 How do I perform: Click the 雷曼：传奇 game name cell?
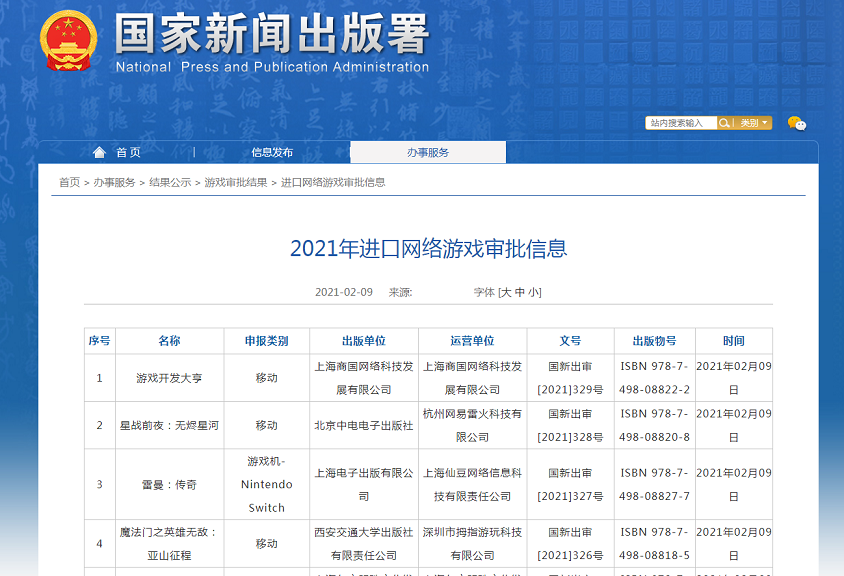(169, 484)
